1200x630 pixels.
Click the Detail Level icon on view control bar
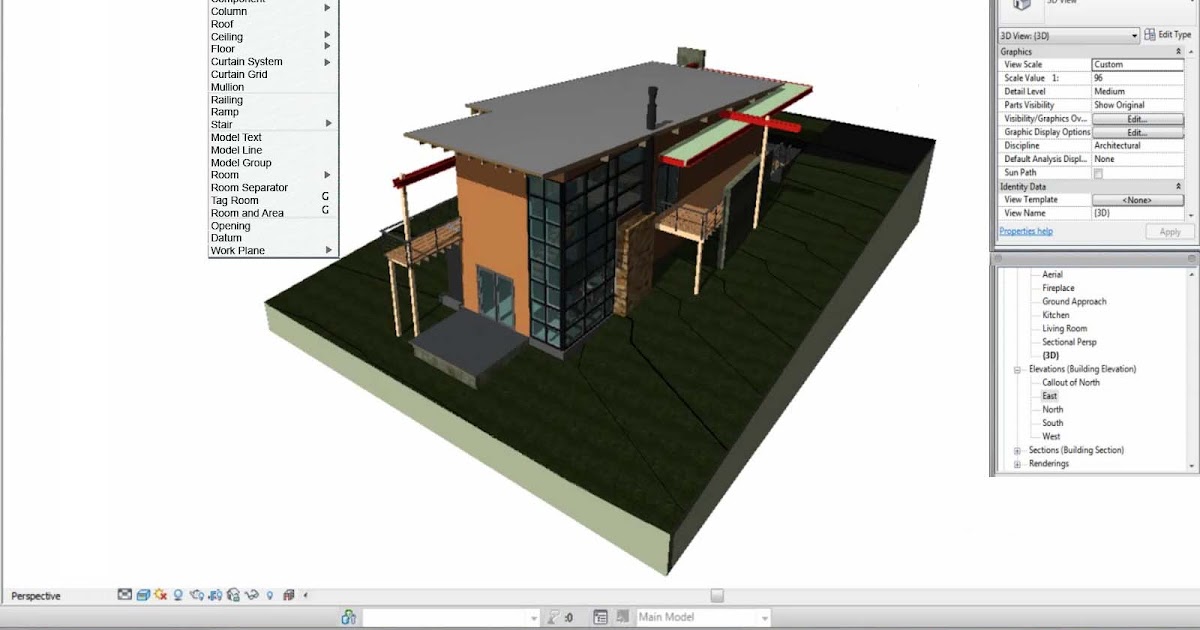click(124, 595)
